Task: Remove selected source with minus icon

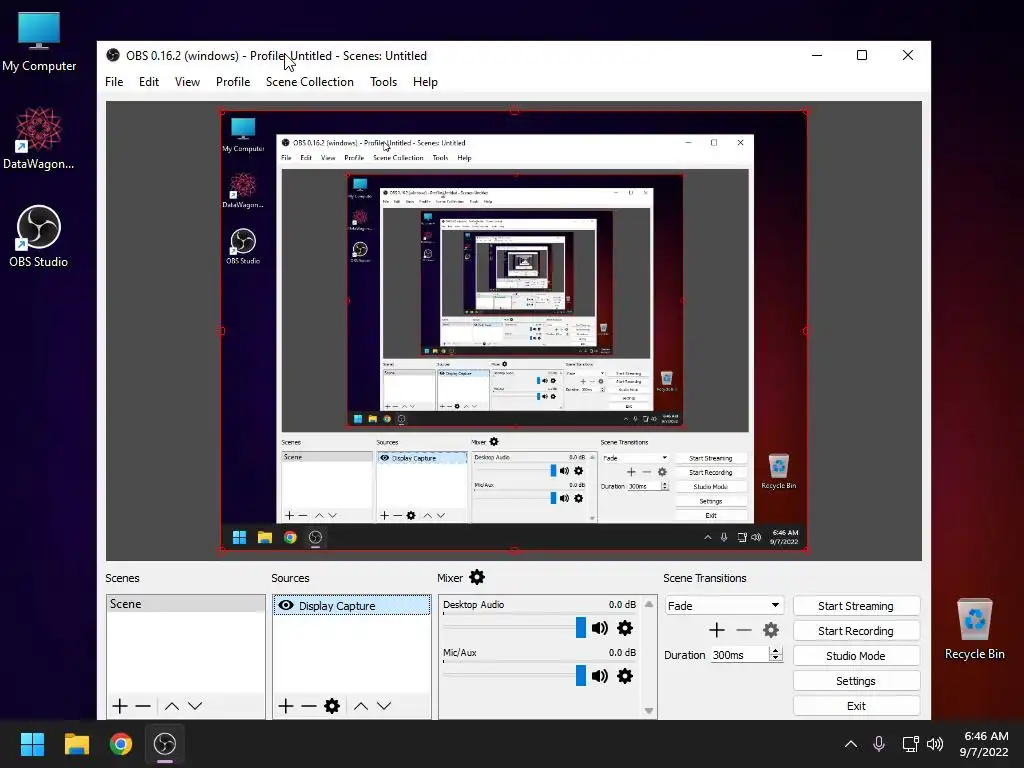Action: (309, 706)
